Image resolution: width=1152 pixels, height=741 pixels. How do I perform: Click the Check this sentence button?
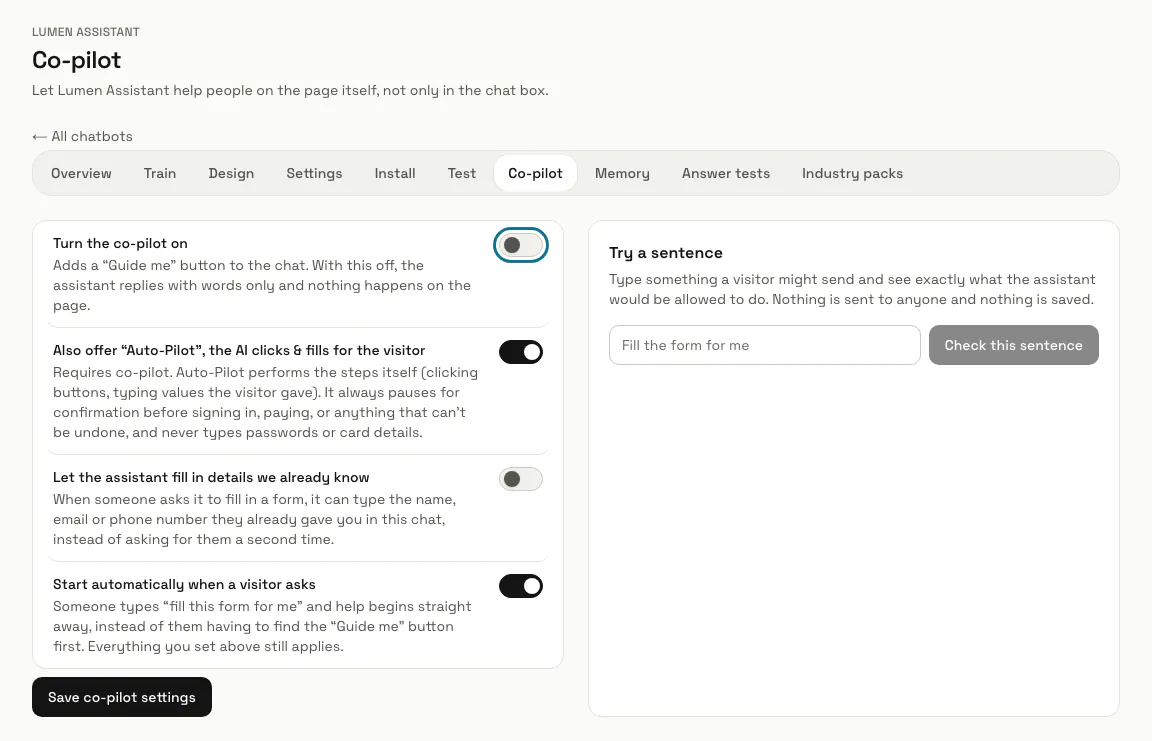(1014, 345)
